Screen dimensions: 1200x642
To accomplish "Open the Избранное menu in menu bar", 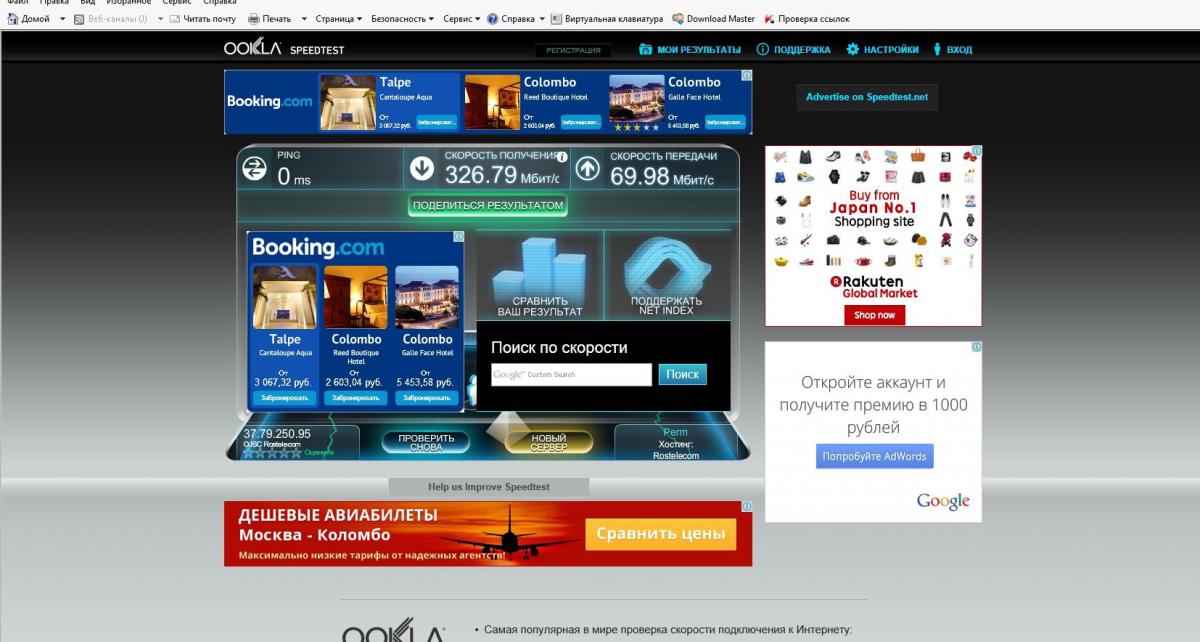I will coord(130,3).
